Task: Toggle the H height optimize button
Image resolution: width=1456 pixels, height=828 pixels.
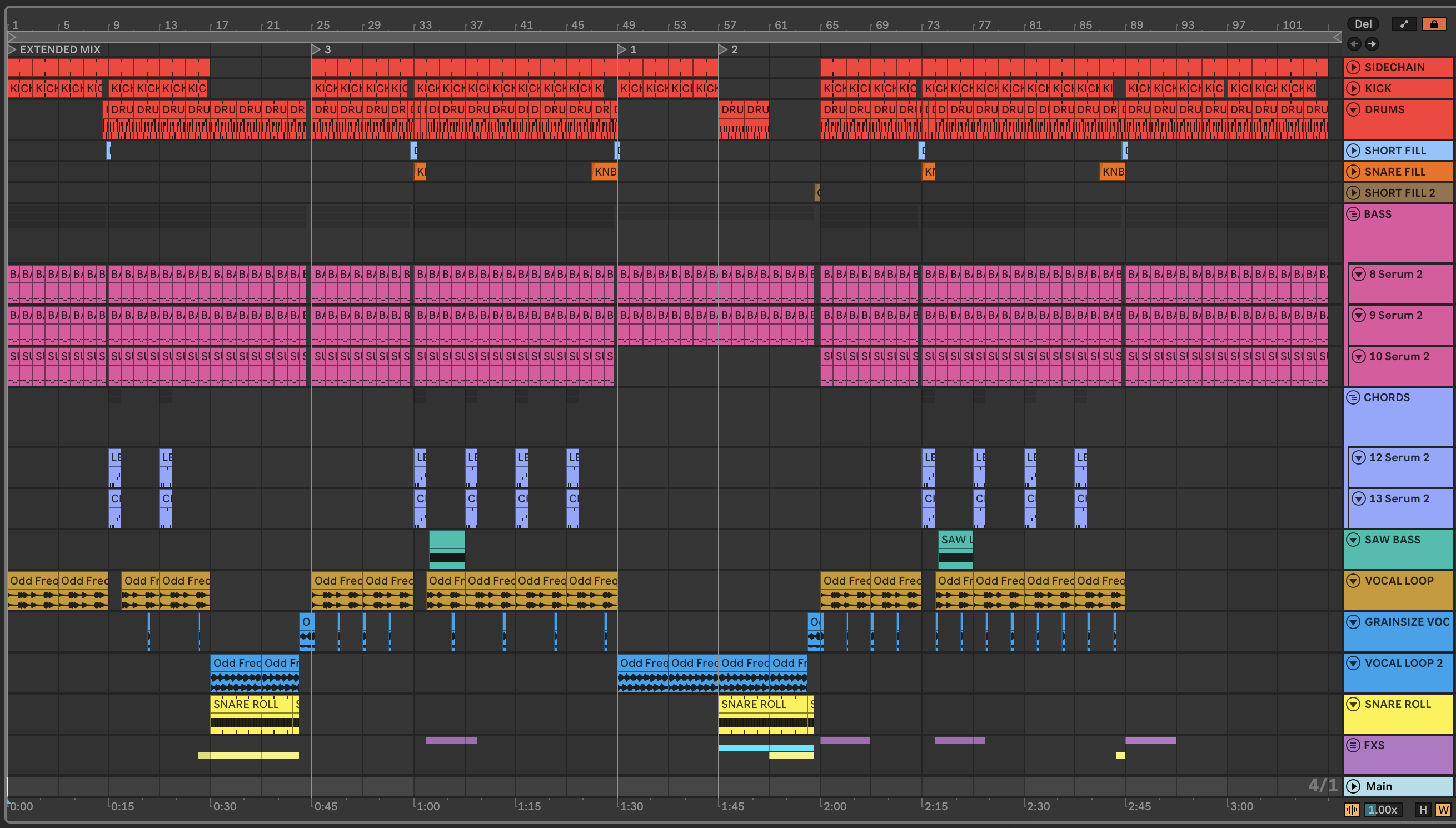Action: 1423,809
